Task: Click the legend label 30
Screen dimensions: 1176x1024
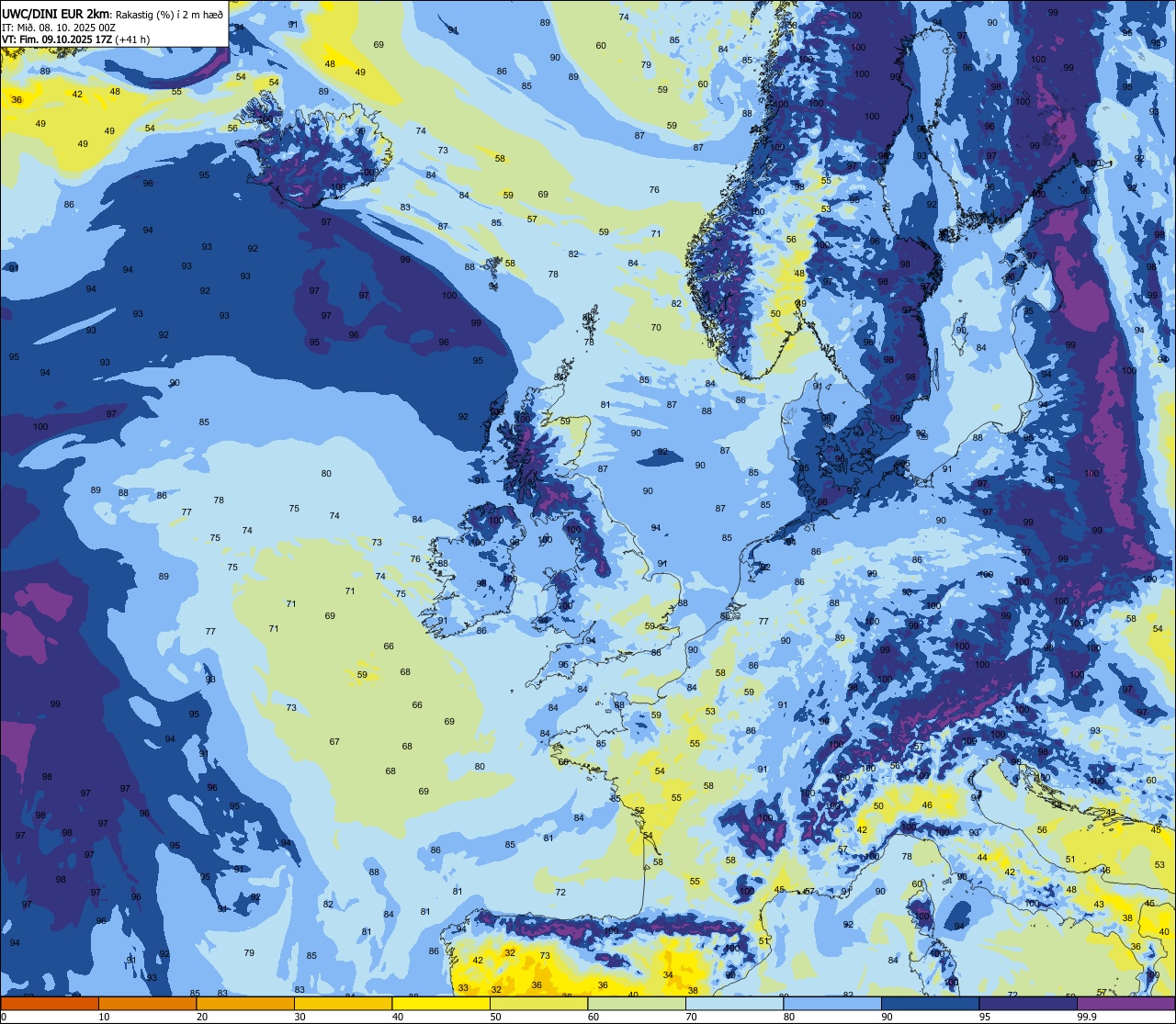Action: click(300, 1017)
